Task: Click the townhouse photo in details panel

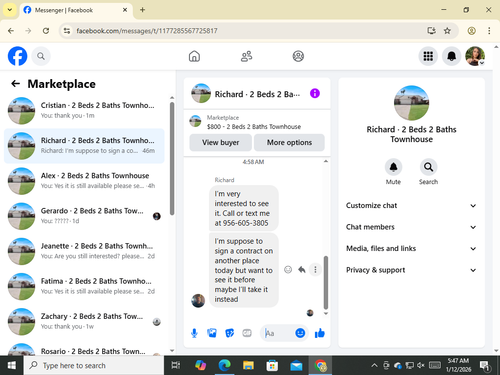Action: tap(411, 103)
